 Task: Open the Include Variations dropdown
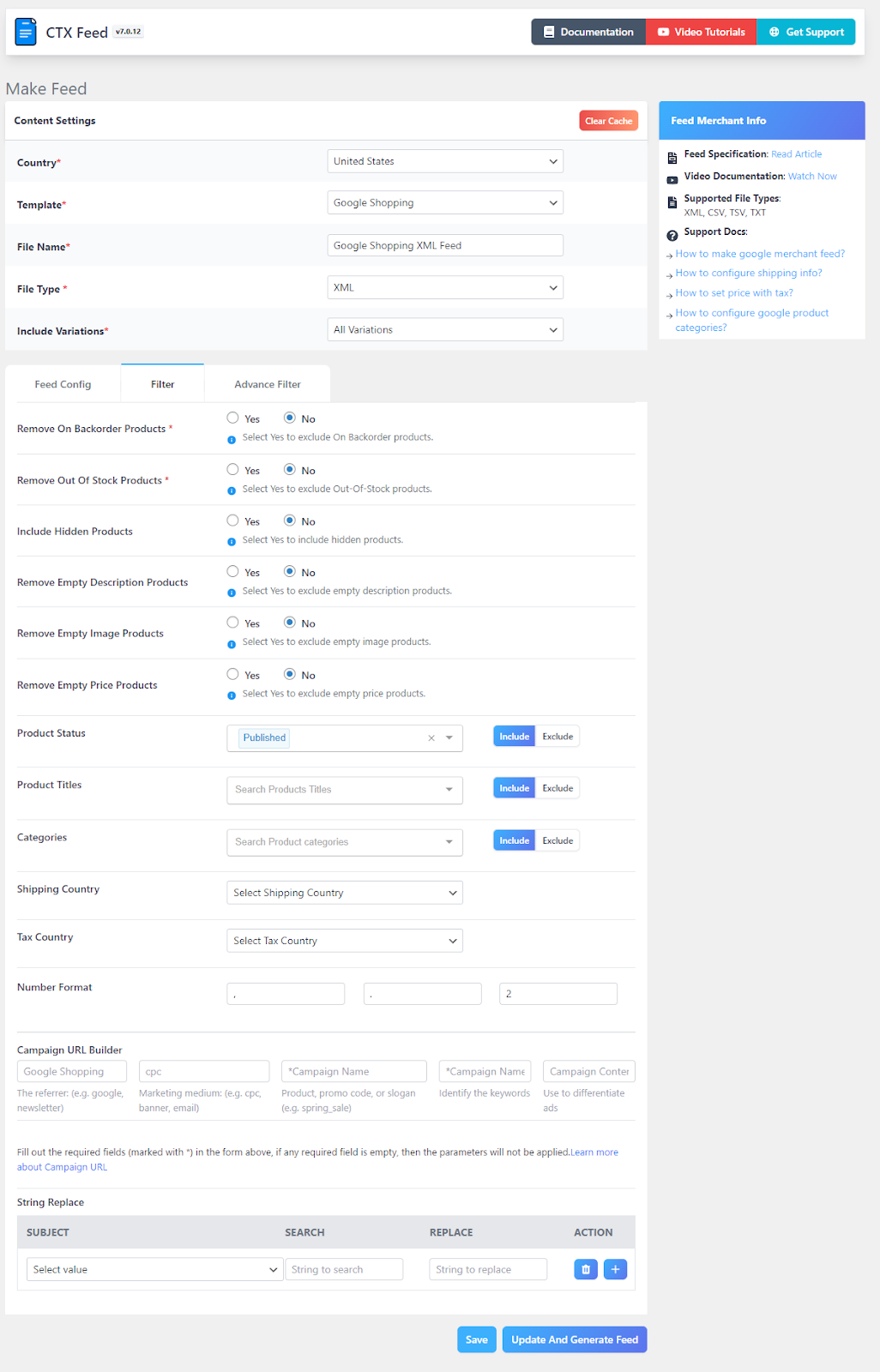445,329
